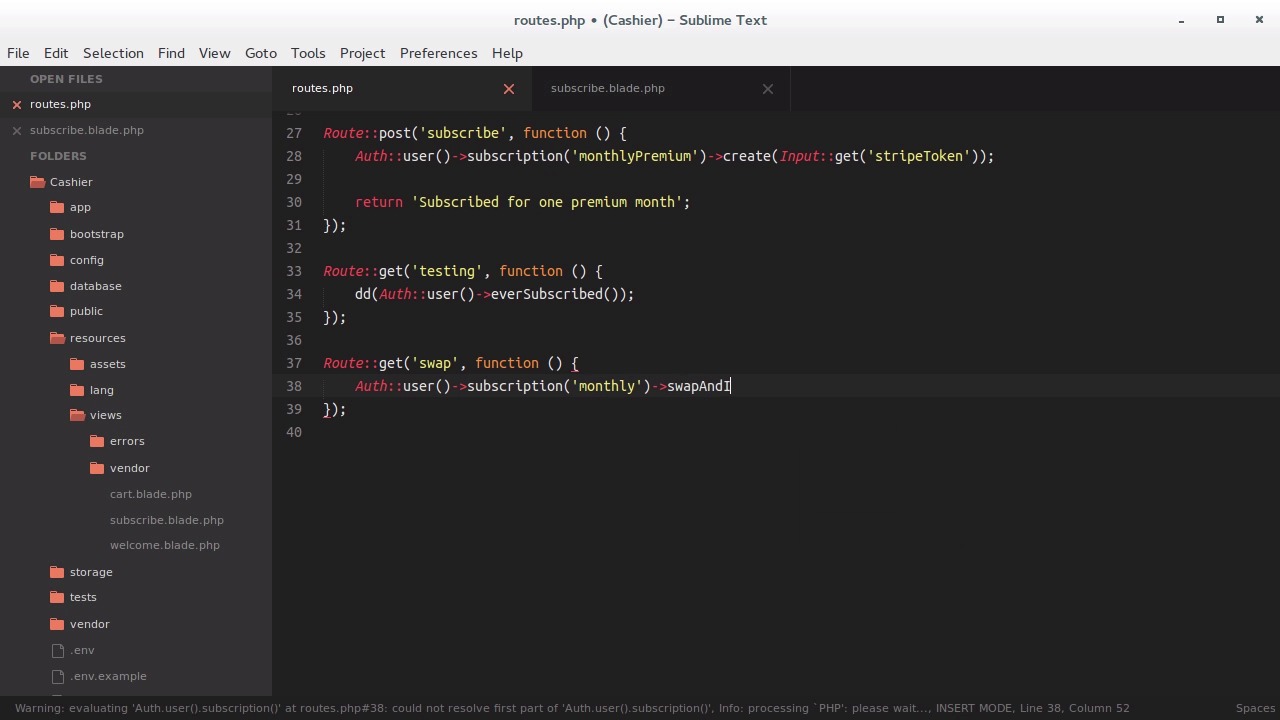Expand the bootstrap folder icon
Image resolution: width=1280 pixels, height=720 pixels.
[x=57, y=234]
